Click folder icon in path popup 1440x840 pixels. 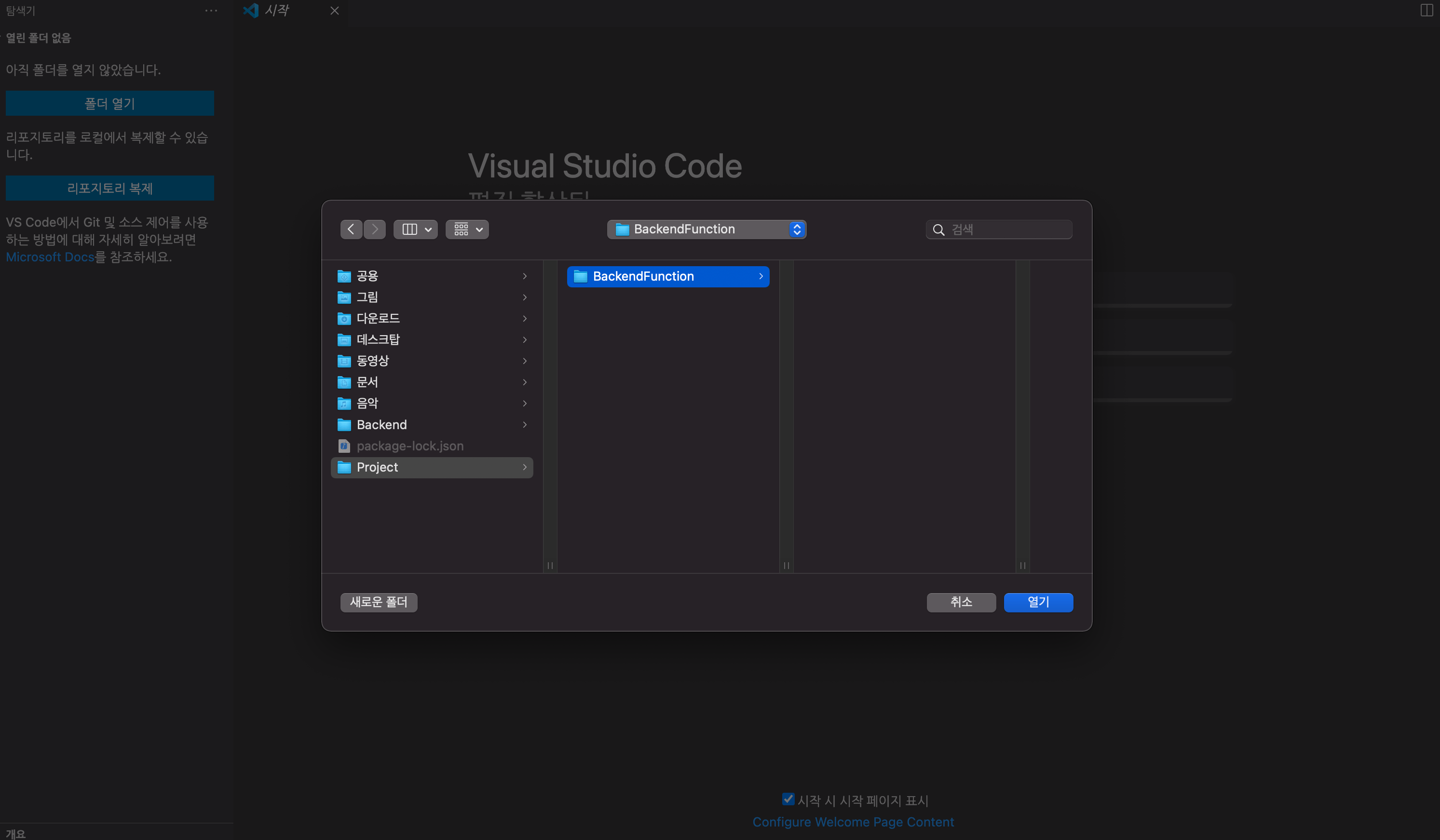coord(622,230)
